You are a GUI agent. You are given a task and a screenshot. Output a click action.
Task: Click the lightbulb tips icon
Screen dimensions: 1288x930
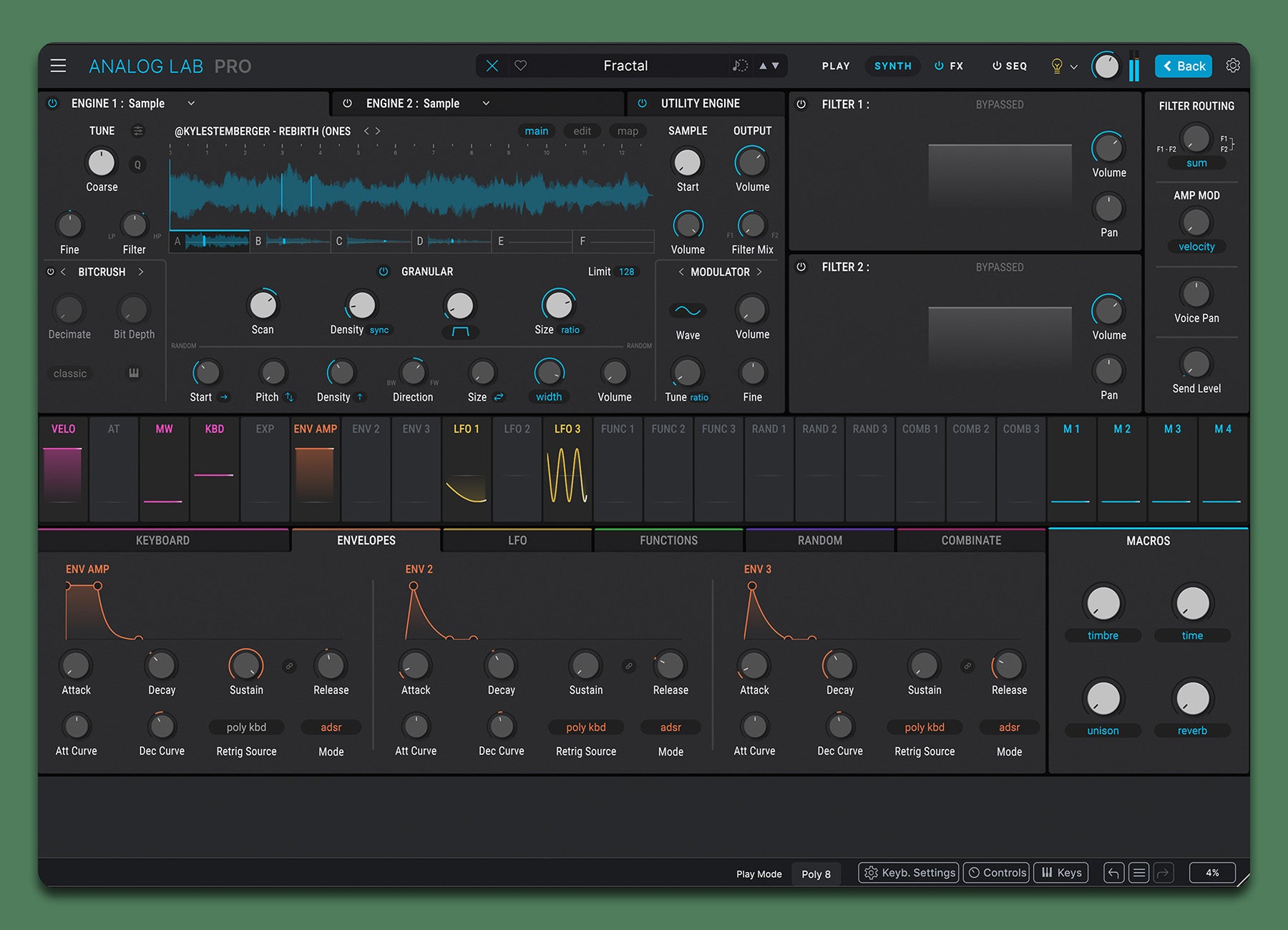pyautogui.click(x=1056, y=66)
